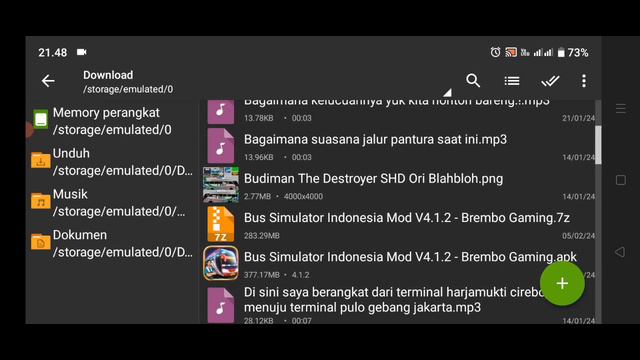The image size is (640, 360).
Task: Open the Download path dropdown triangle
Action: click(447, 93)
